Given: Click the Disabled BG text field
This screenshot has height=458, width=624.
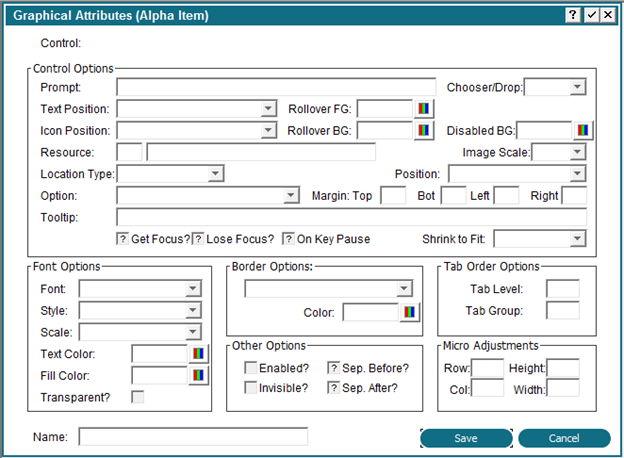Looking at the screenshot, I should [544, 130].
